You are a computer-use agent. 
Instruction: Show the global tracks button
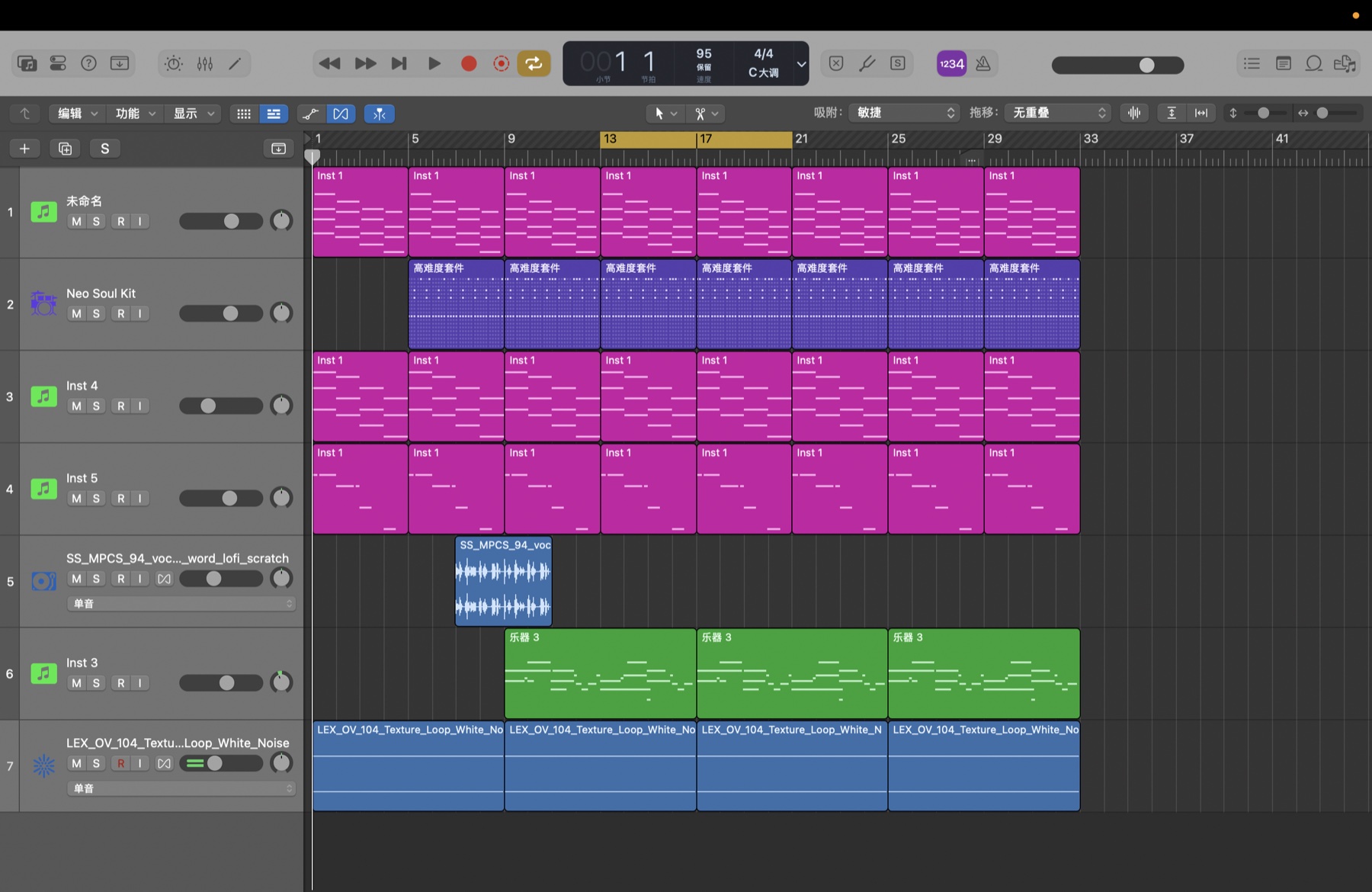278,149
